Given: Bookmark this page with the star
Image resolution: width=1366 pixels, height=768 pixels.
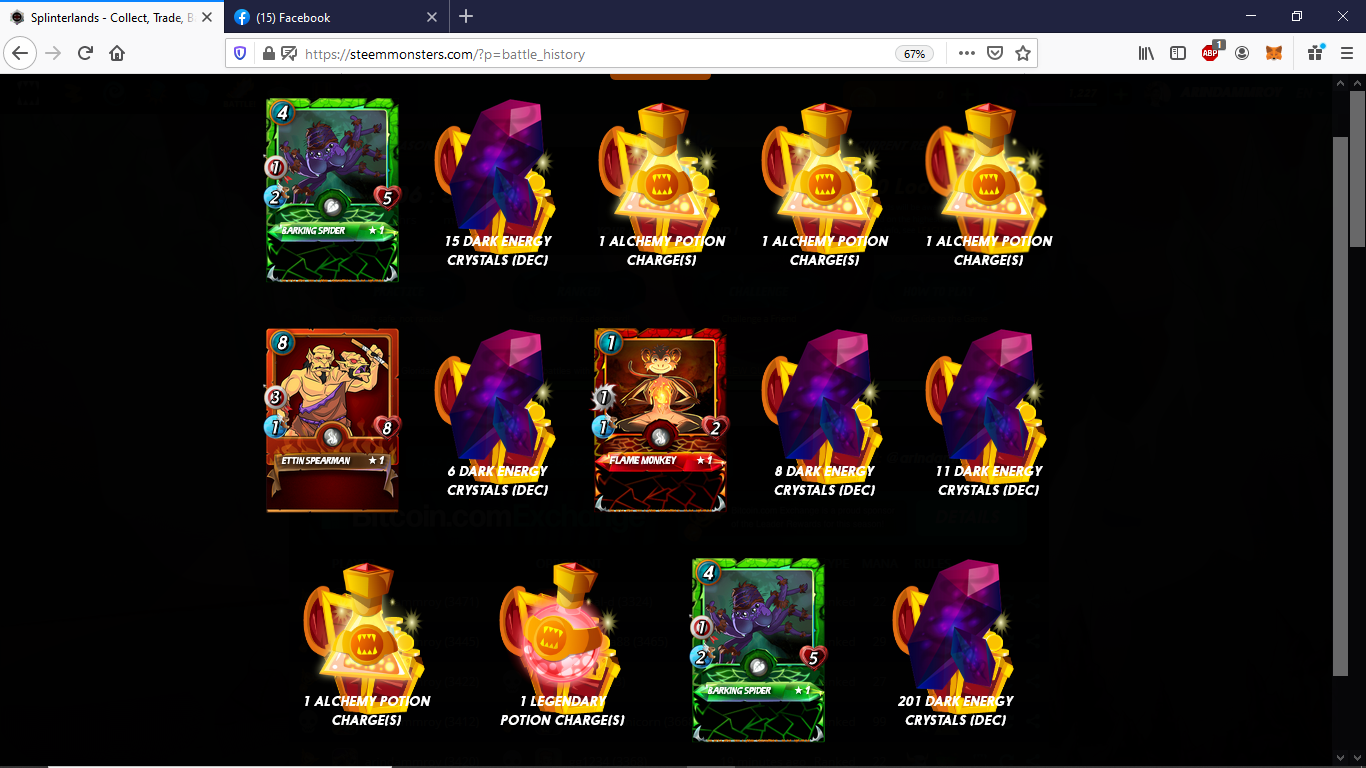Looking at the screenshot, I should (1023, 54).
